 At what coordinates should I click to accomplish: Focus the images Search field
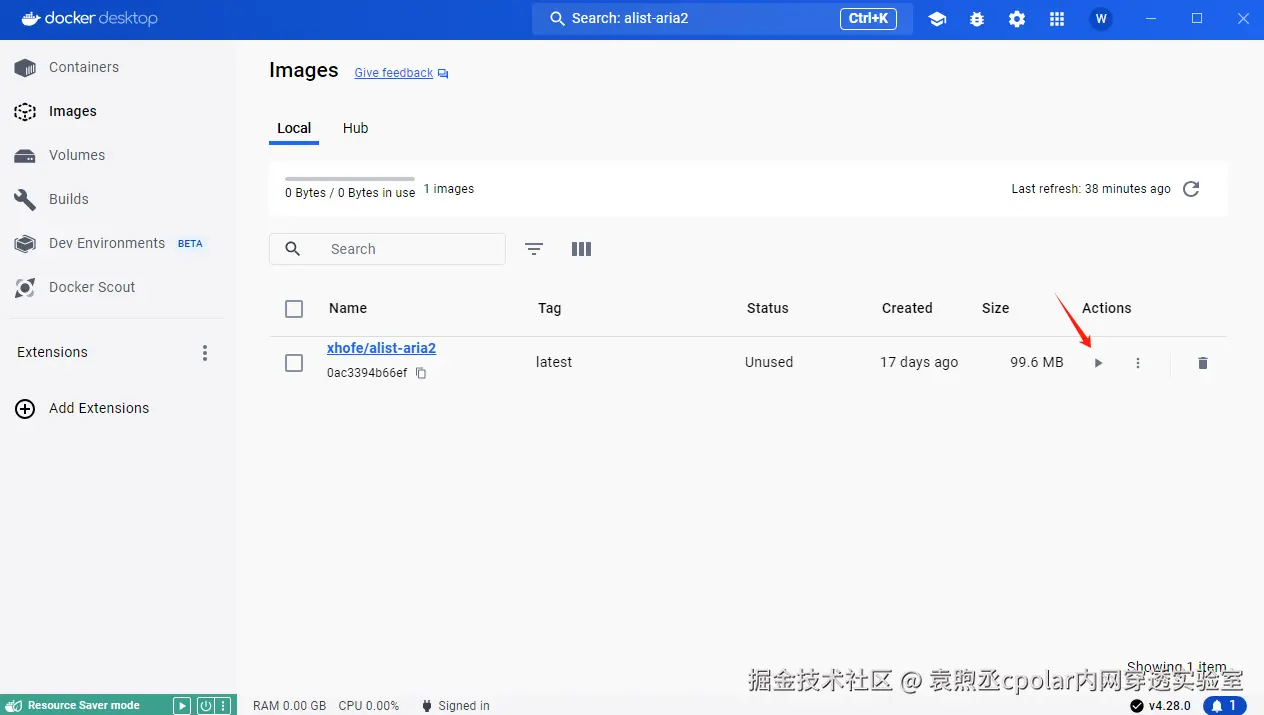[x=387, y=249]
